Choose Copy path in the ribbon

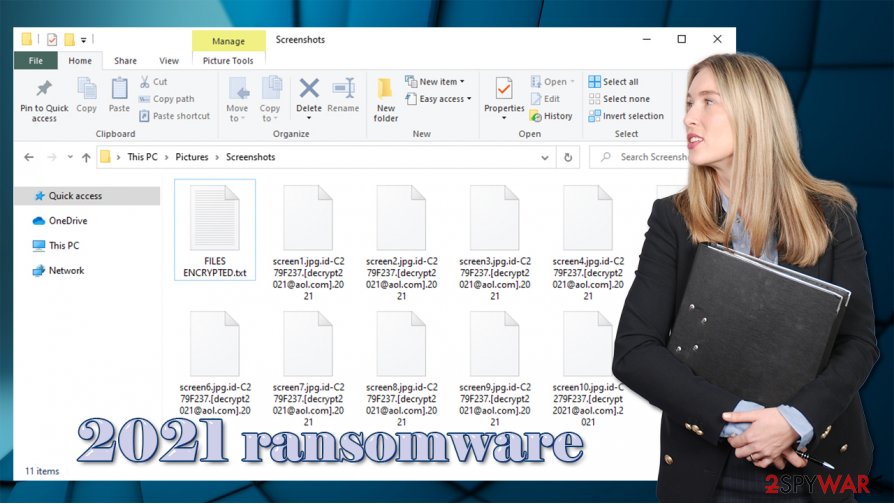[166, 99]
